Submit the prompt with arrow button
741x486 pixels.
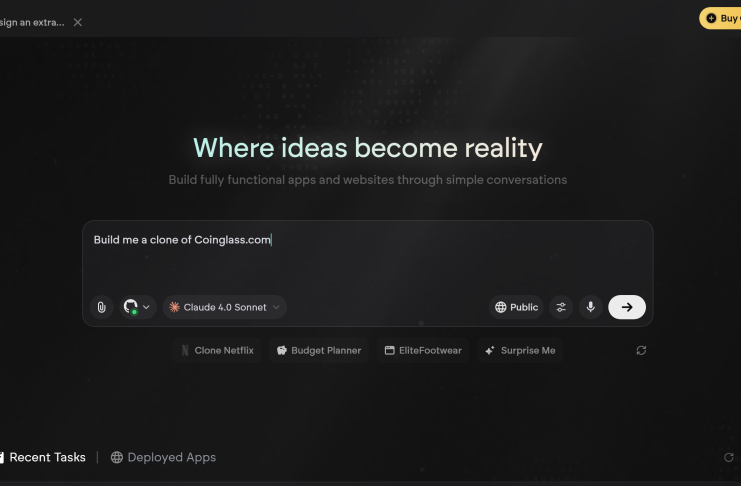tap(627, 307)
